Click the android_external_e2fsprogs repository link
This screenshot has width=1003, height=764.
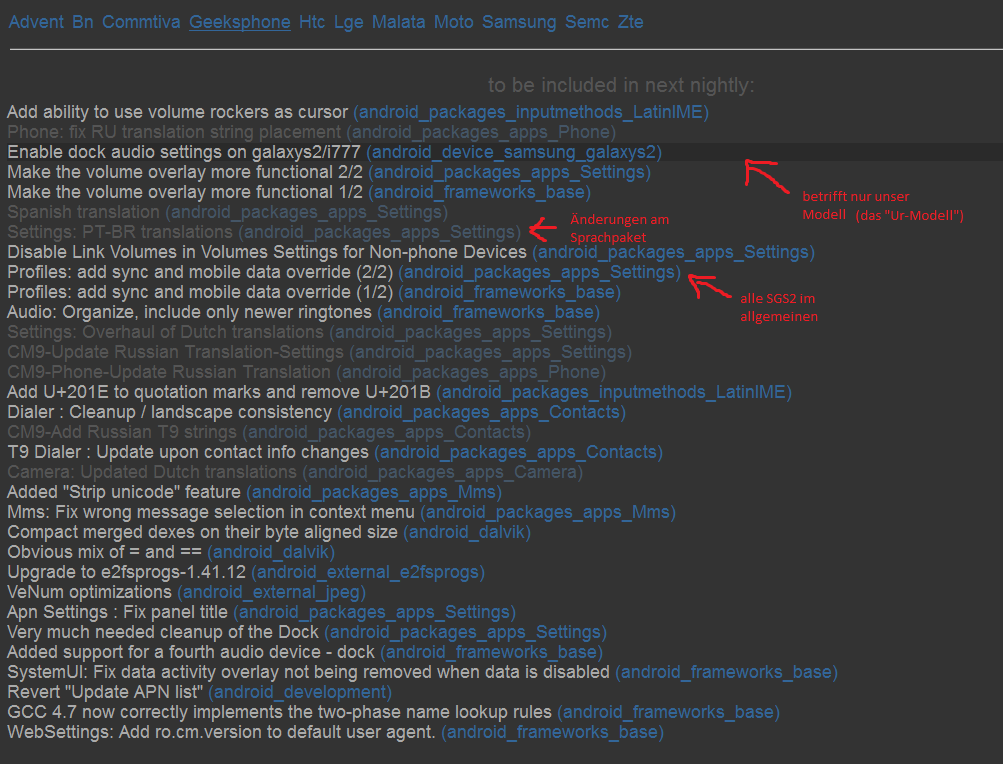click(x=367, y=572)
